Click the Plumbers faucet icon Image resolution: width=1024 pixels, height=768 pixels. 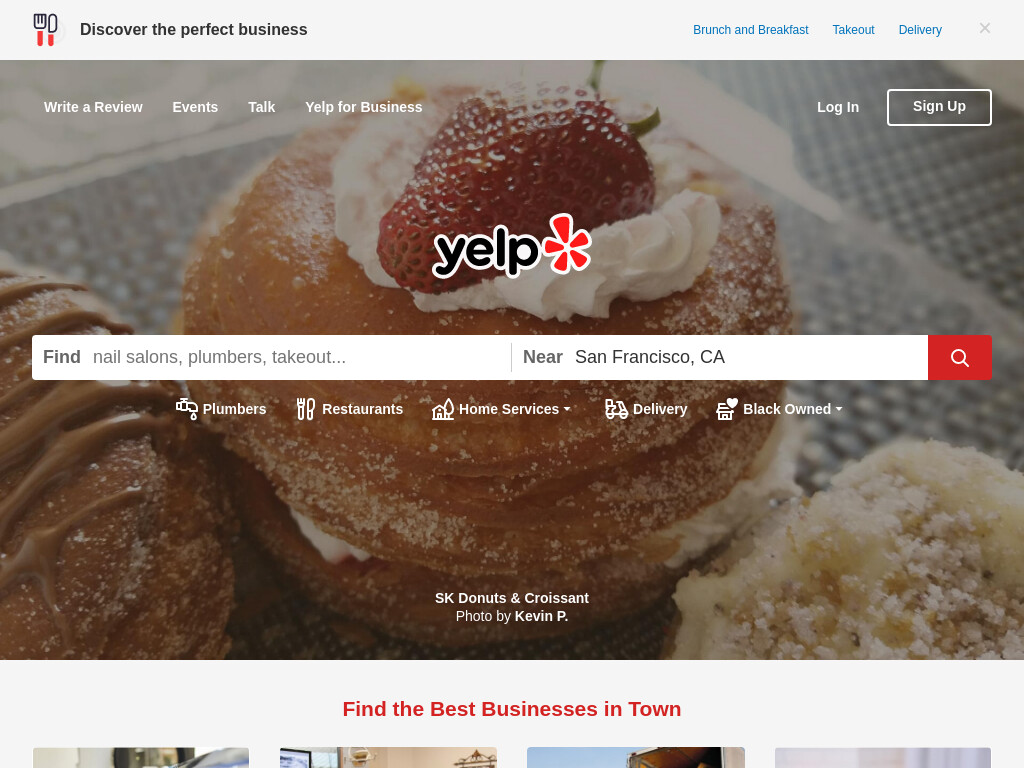click(x=187, y=409)
